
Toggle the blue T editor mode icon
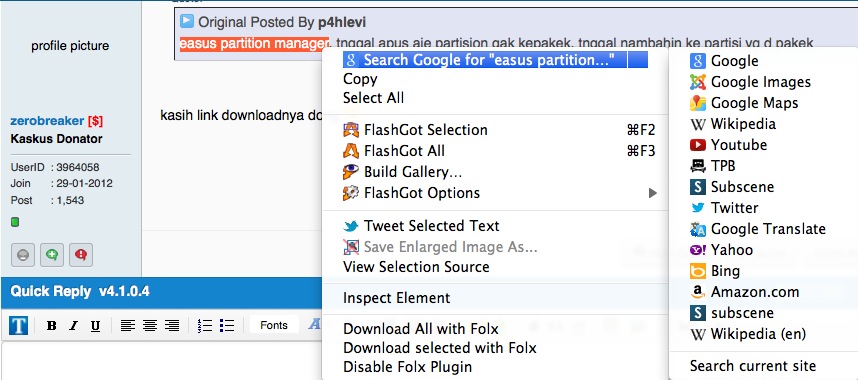[x=19, y=326]
